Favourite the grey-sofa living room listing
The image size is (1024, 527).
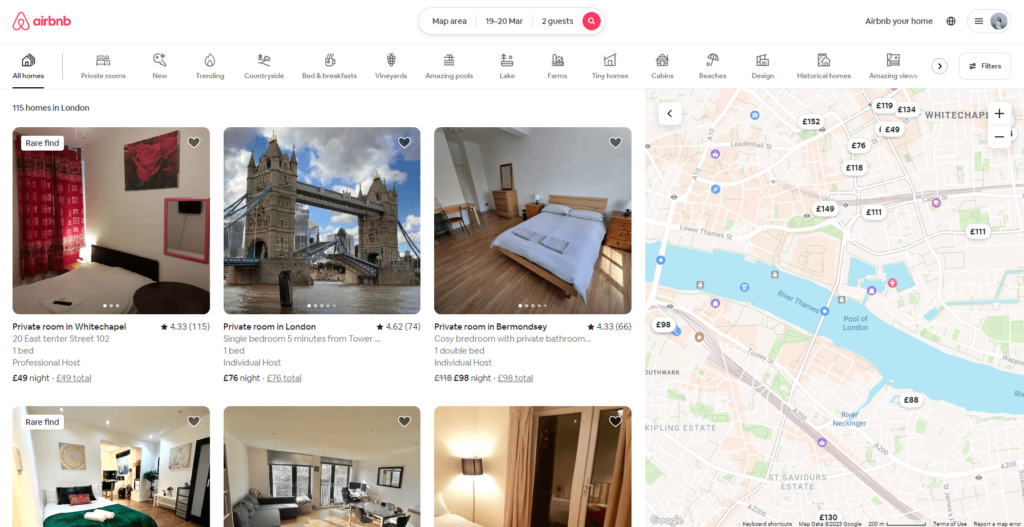[405, 421]
